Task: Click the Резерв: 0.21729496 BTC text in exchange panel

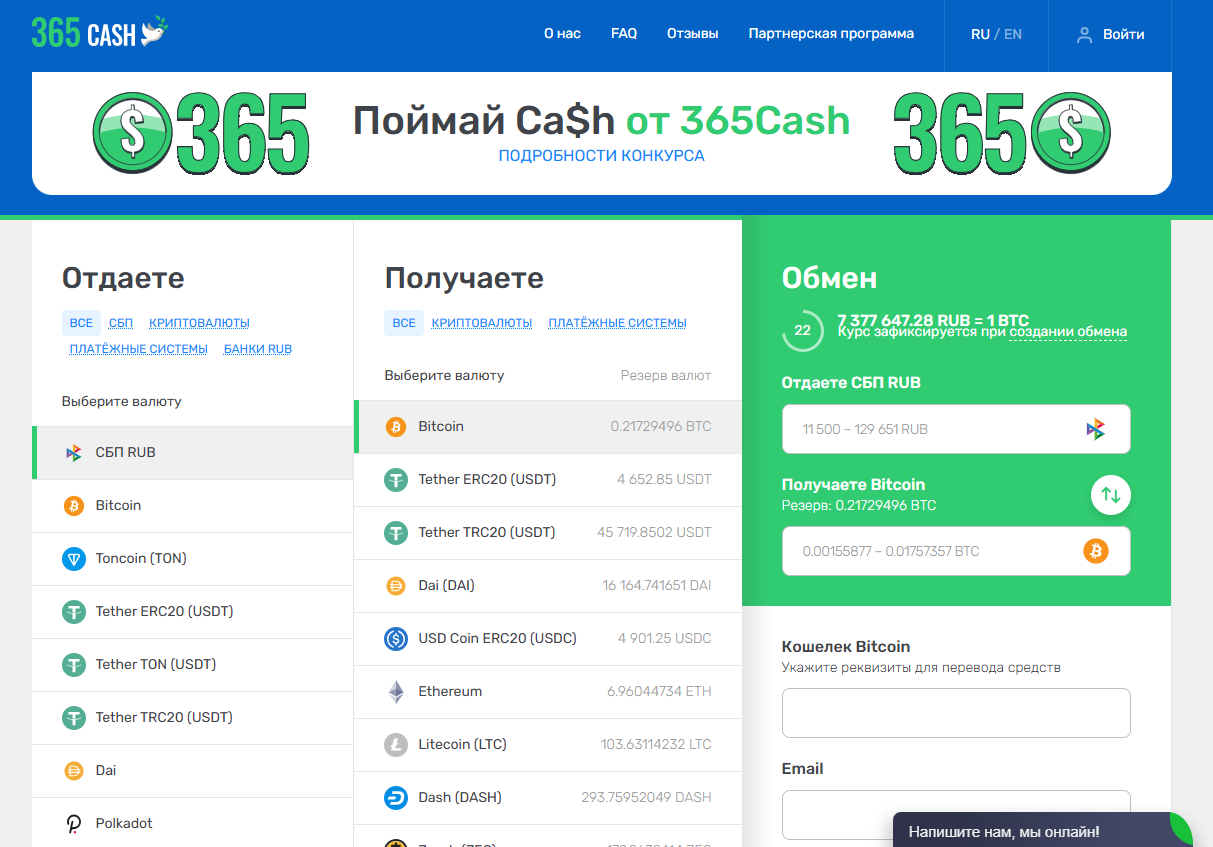Action: click(x=859, y=506)
